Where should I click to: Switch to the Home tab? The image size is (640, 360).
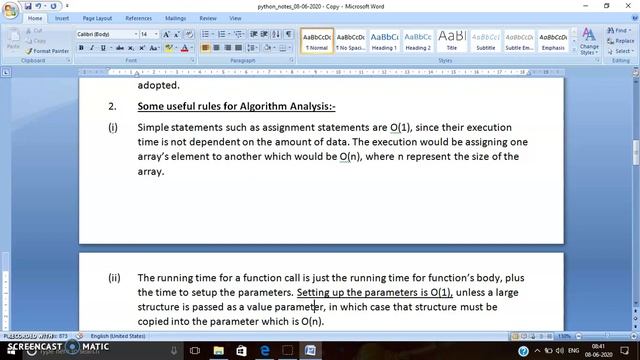tap(35, 18)
